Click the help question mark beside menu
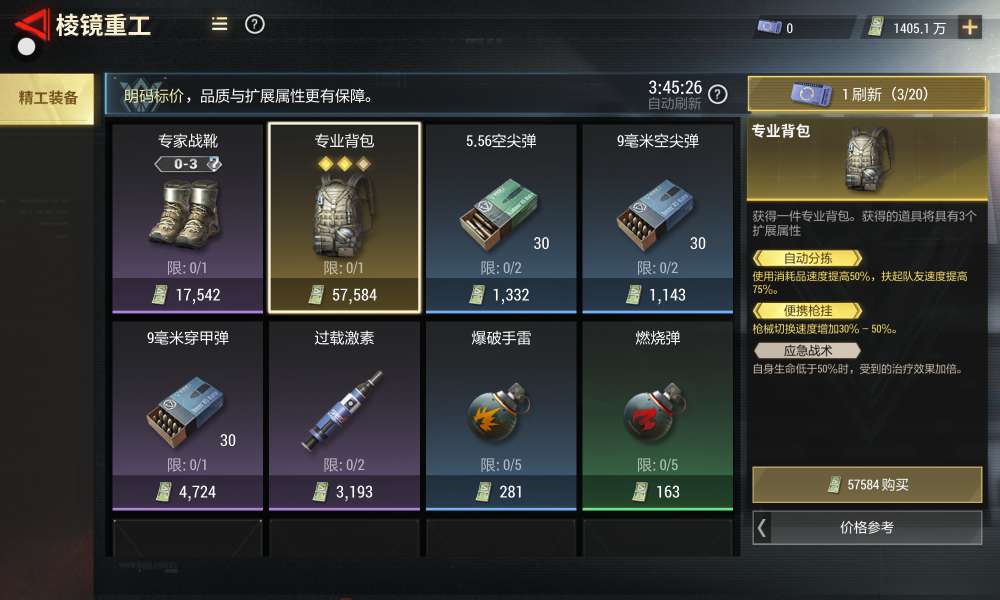 click(254, 24)
